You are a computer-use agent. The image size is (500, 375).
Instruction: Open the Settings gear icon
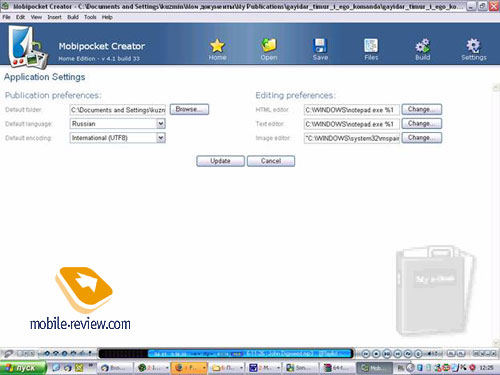tap(474, 46)
